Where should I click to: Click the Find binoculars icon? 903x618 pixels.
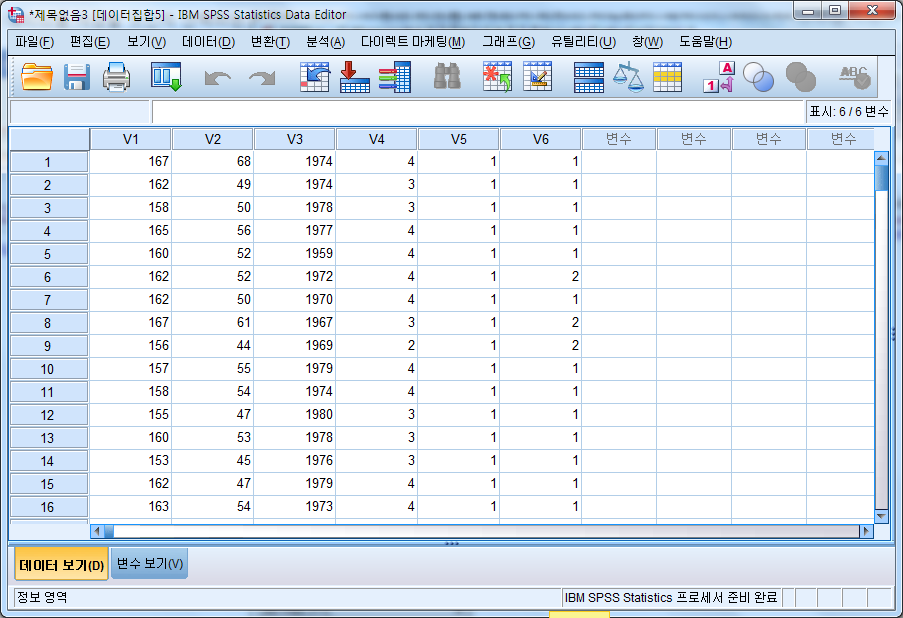coord(446,77)
